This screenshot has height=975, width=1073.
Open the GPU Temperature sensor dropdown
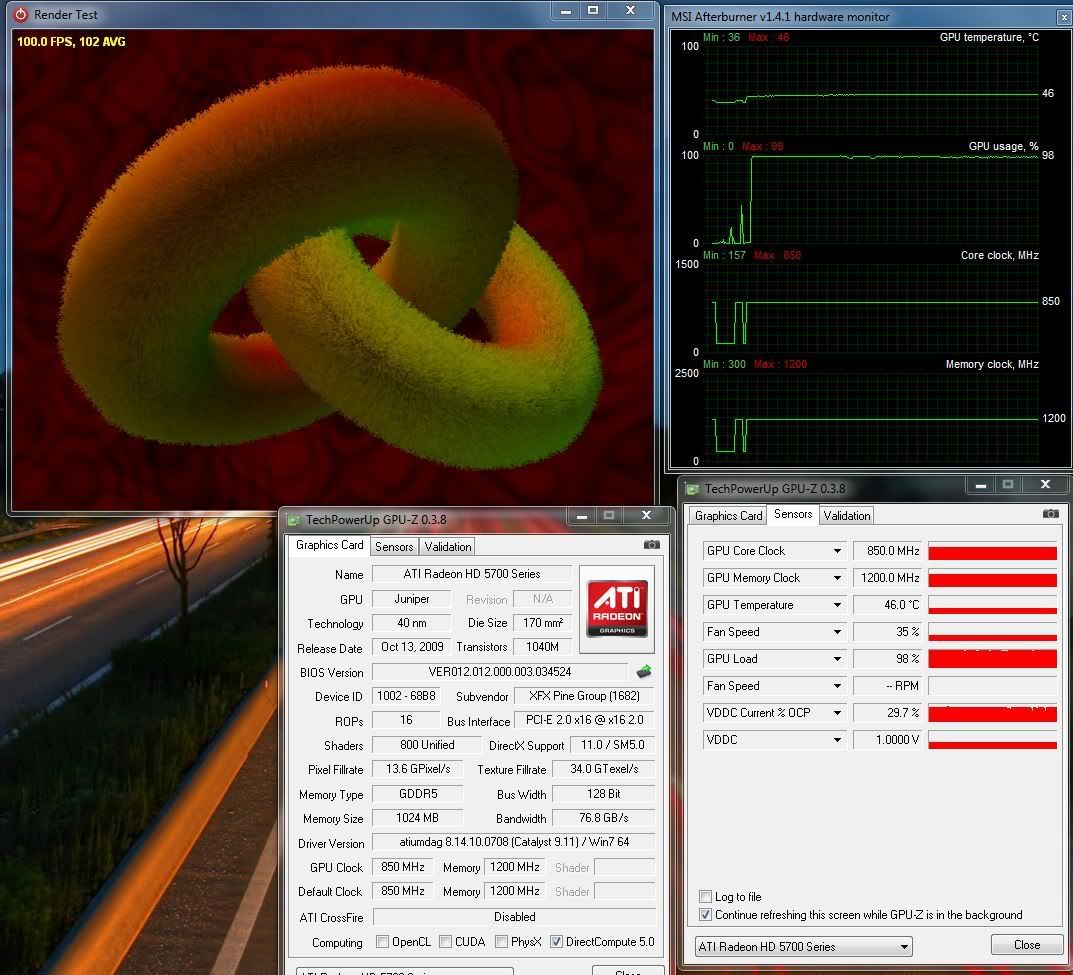[837, 605]
